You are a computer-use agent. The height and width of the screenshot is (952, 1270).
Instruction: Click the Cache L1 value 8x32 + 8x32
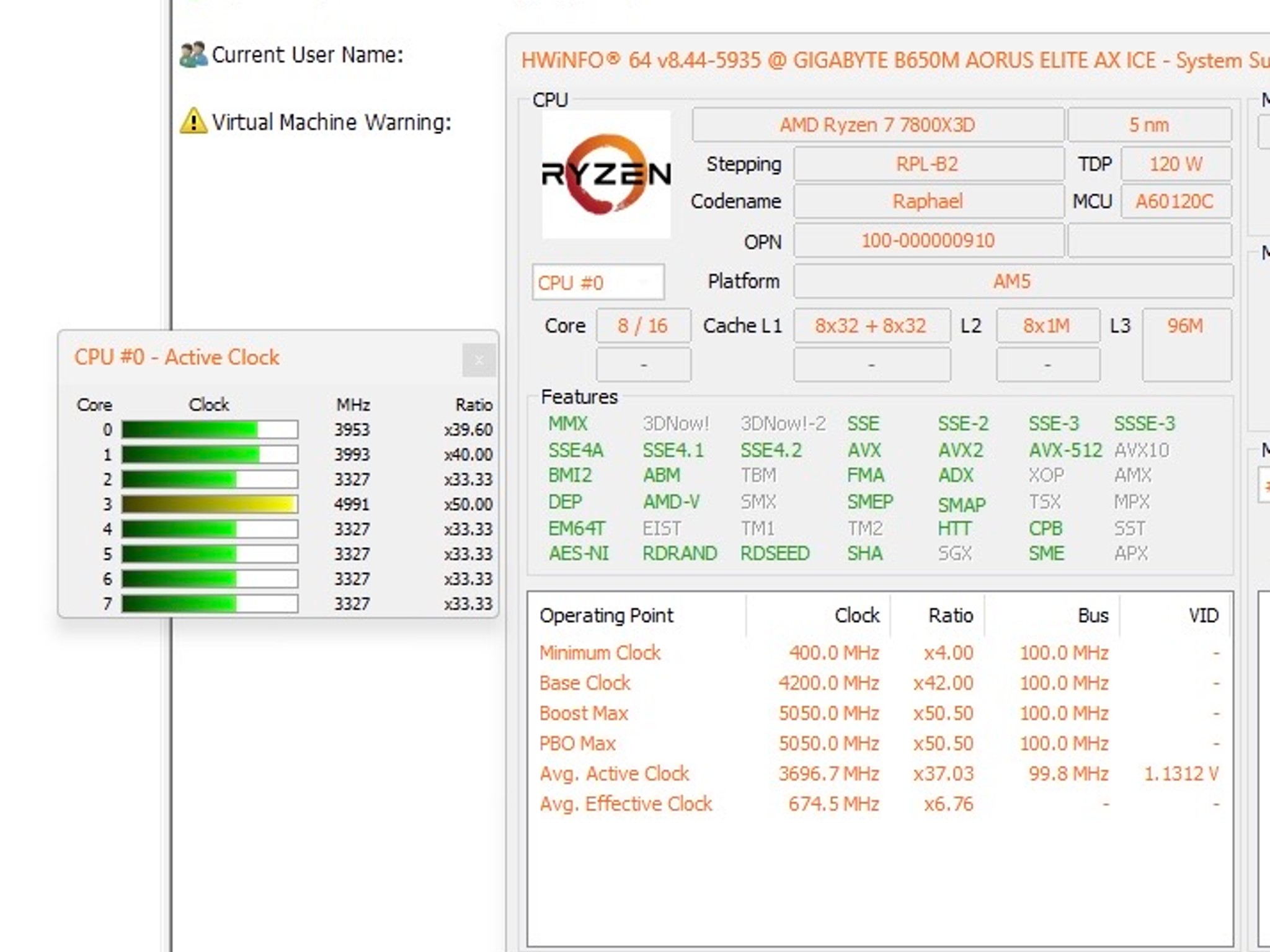tap(871, 326)
